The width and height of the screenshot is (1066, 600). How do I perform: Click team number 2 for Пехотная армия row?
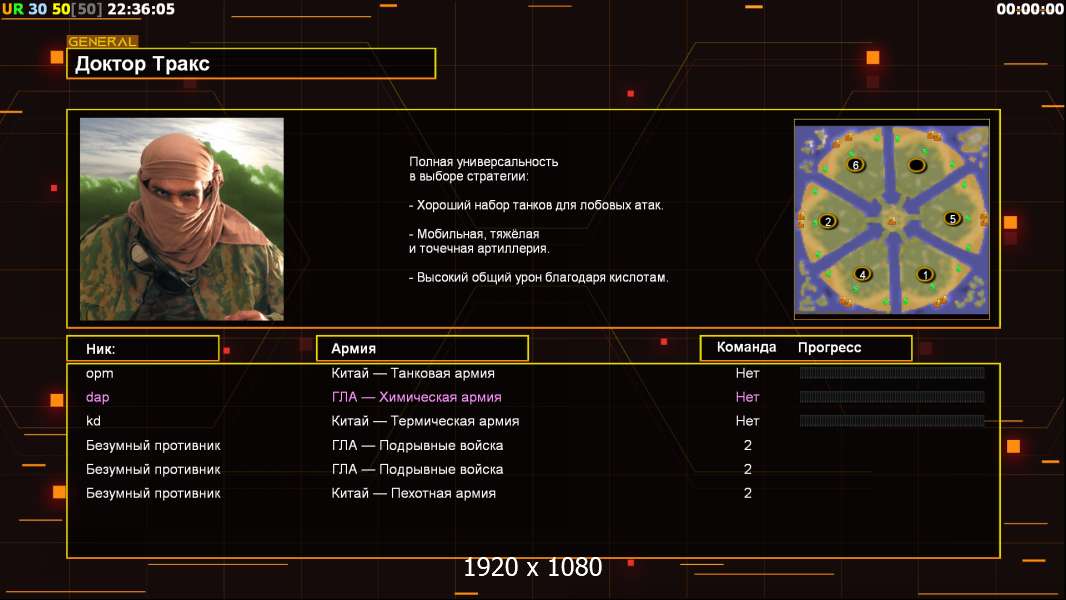point(748,493)
